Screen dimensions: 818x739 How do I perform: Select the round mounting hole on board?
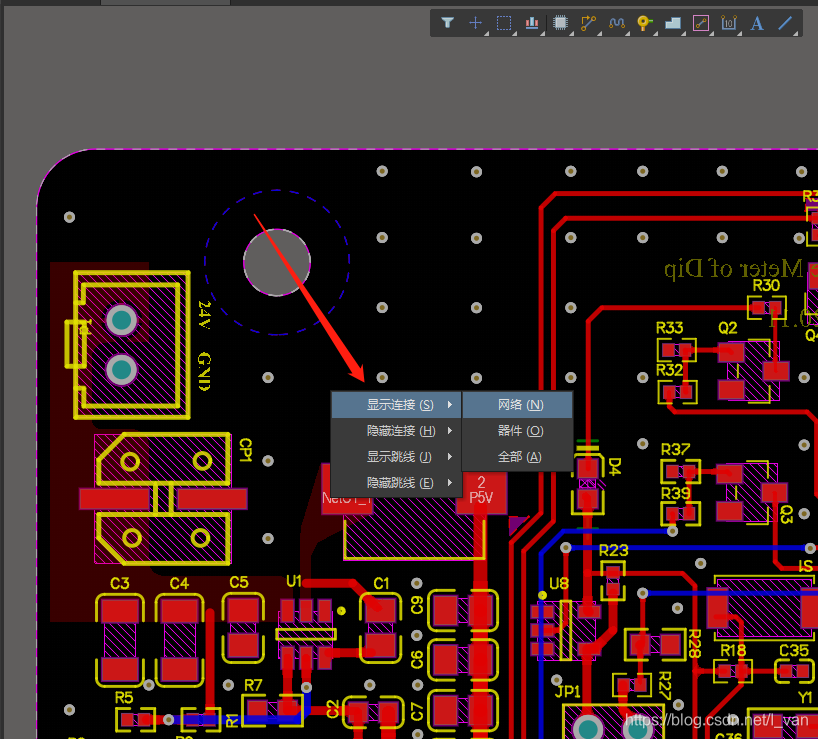277,262
